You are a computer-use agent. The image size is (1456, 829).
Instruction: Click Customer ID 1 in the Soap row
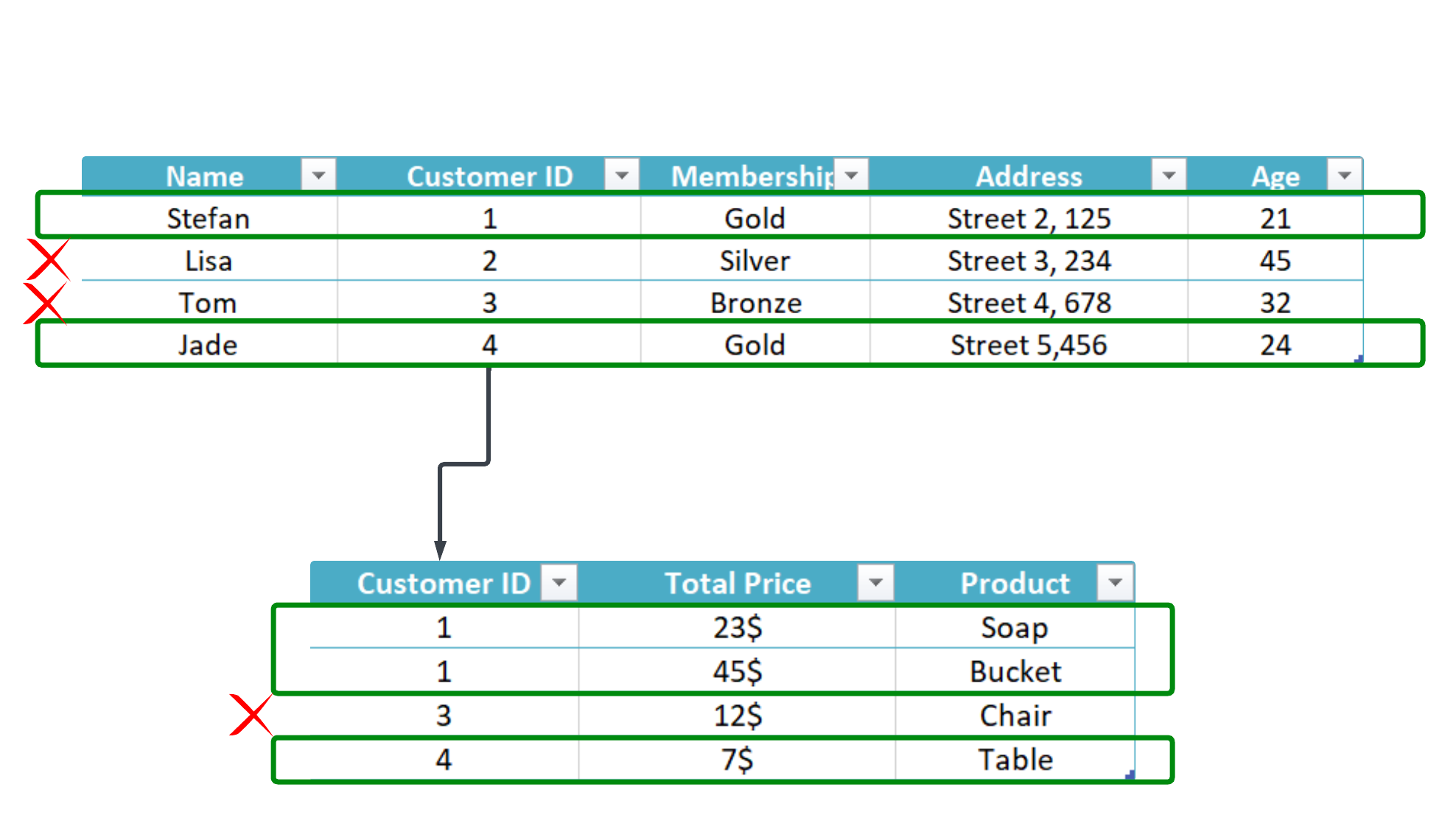pos(444,627)
